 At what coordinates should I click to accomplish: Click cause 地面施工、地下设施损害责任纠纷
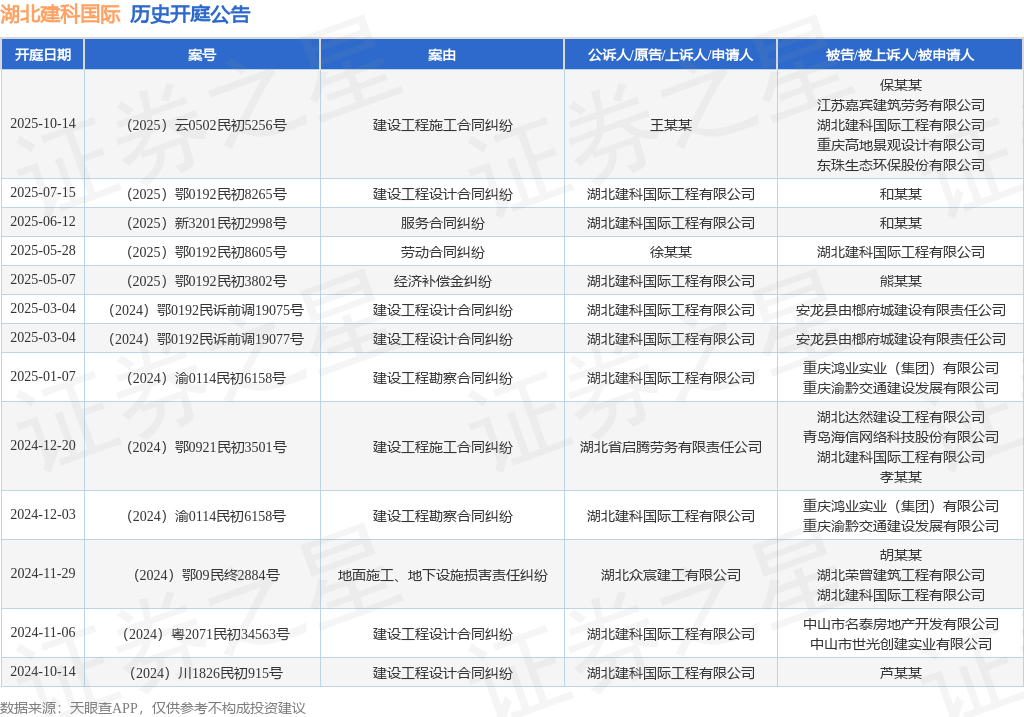442,575
